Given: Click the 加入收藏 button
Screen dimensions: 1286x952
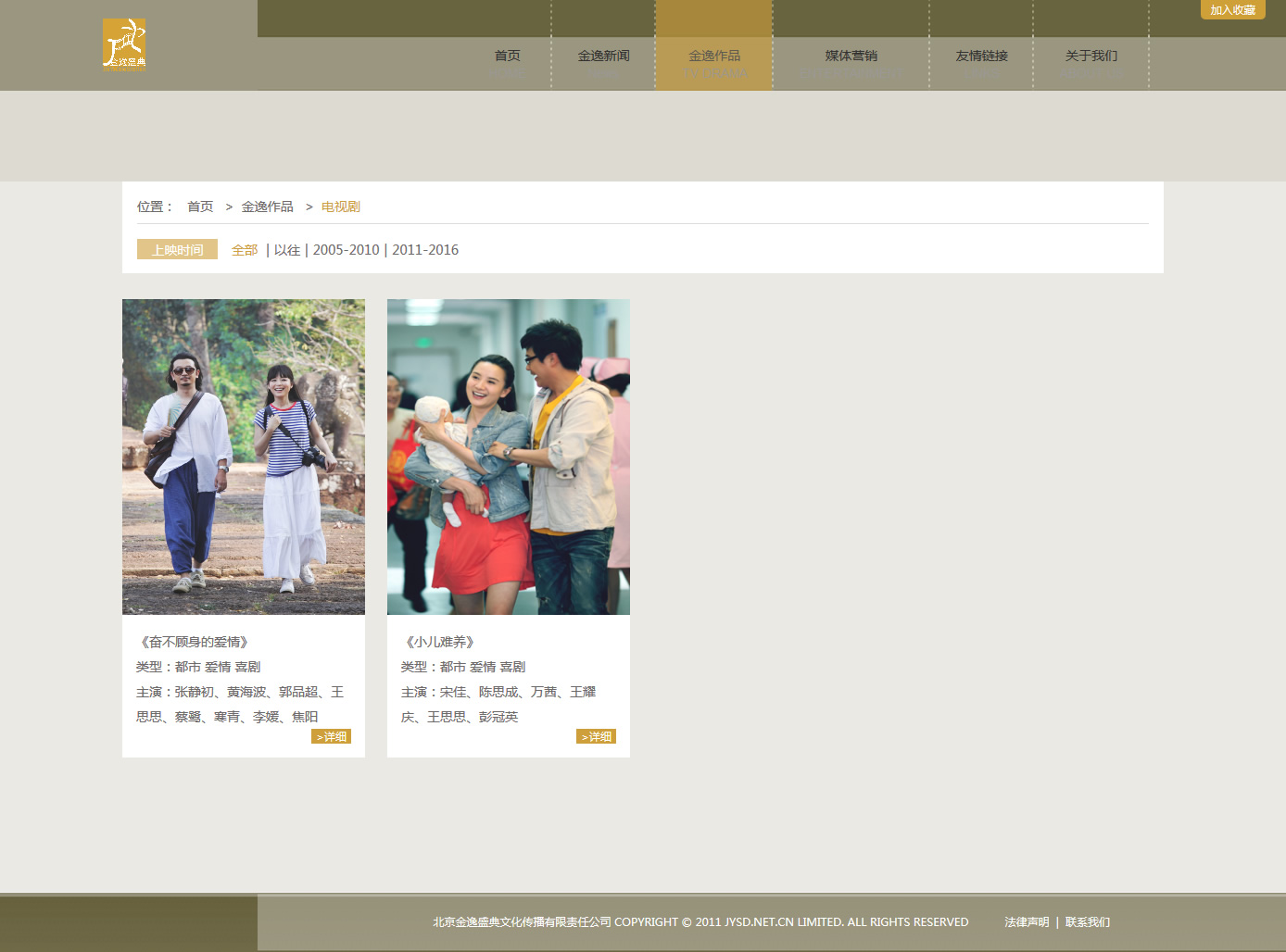Looking at the screenshot, I should coord(1232,10).
